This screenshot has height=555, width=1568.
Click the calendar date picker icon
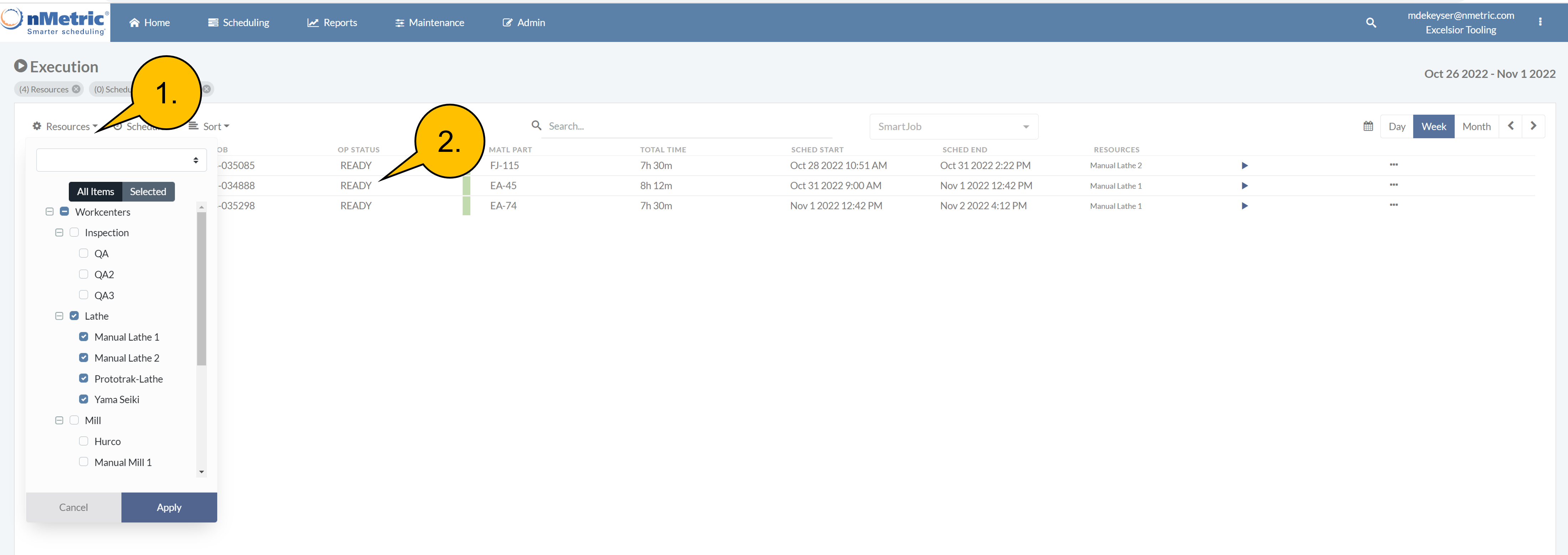[1368, 126]
